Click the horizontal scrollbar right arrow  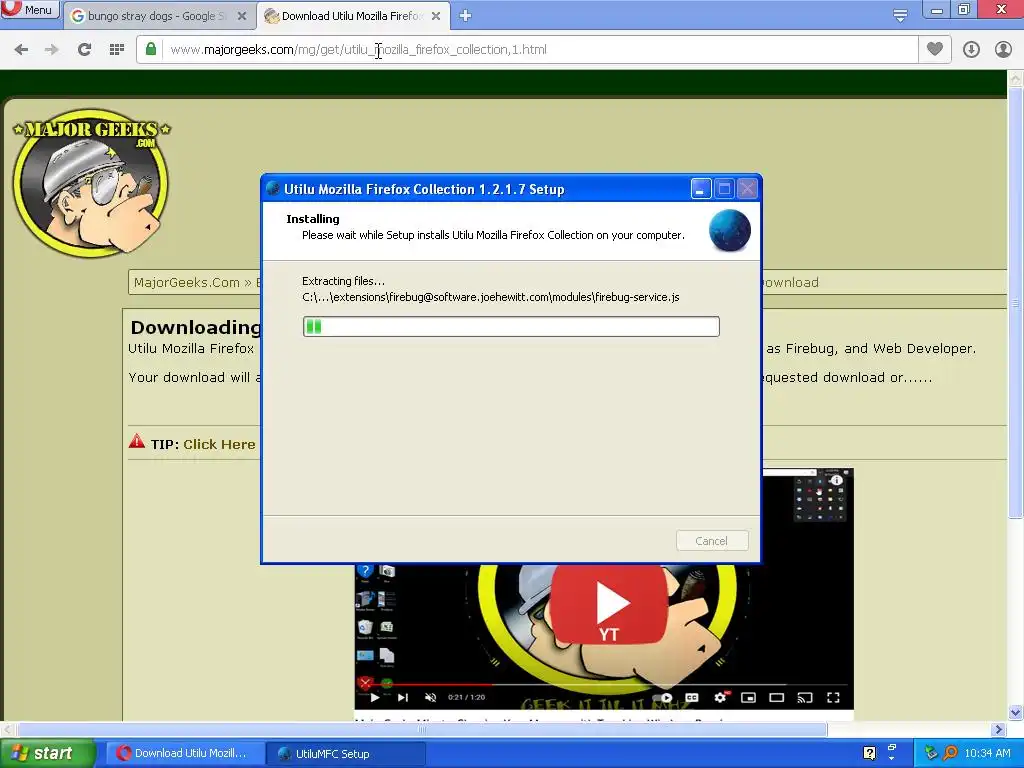click(x=998, y=729)
